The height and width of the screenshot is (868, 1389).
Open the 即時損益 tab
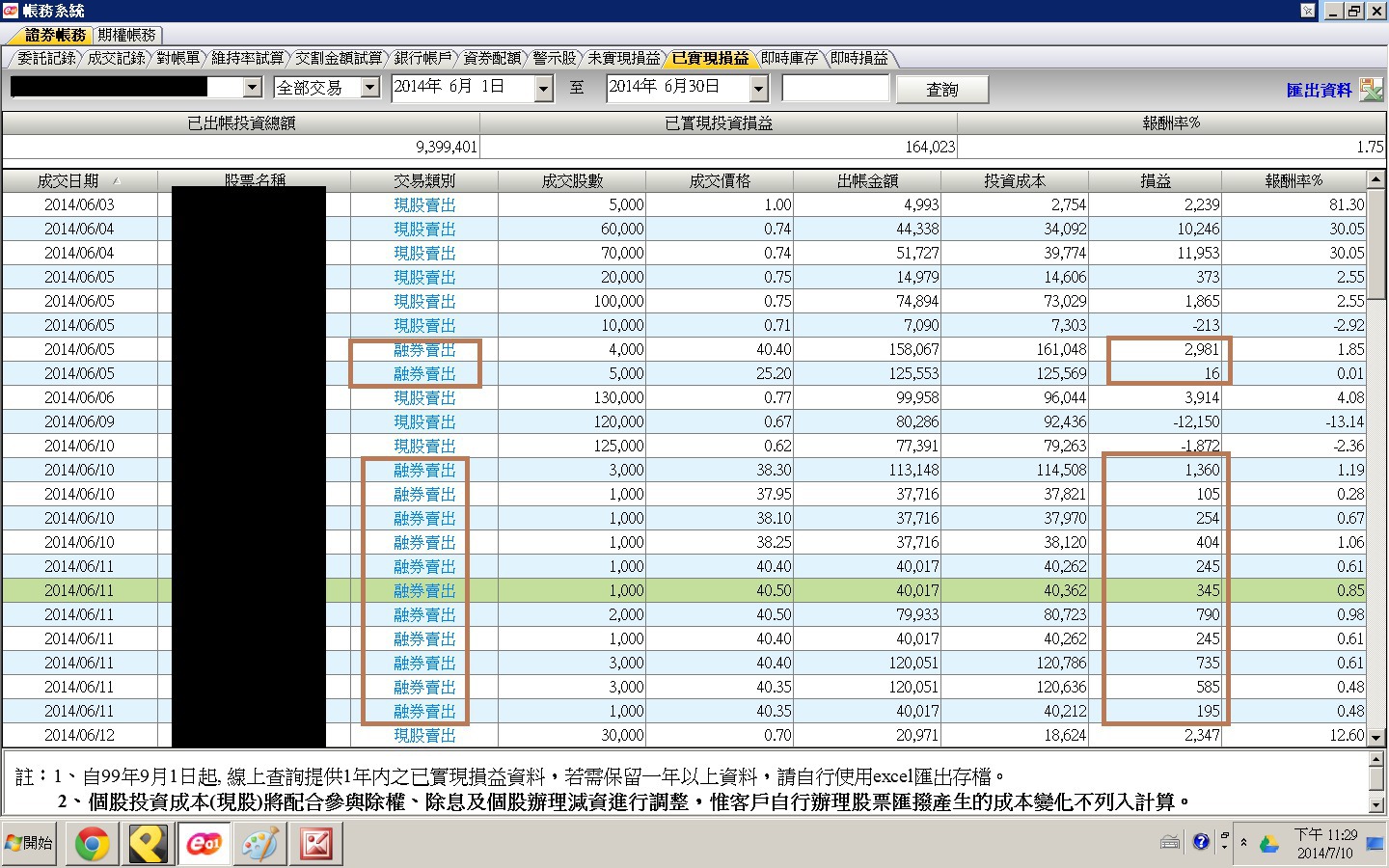(x=858, y=58)
